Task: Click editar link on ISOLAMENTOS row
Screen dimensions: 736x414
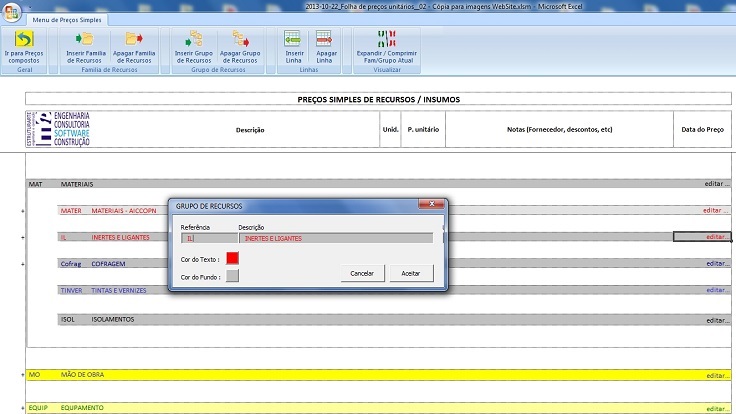Action: (717, 320)
